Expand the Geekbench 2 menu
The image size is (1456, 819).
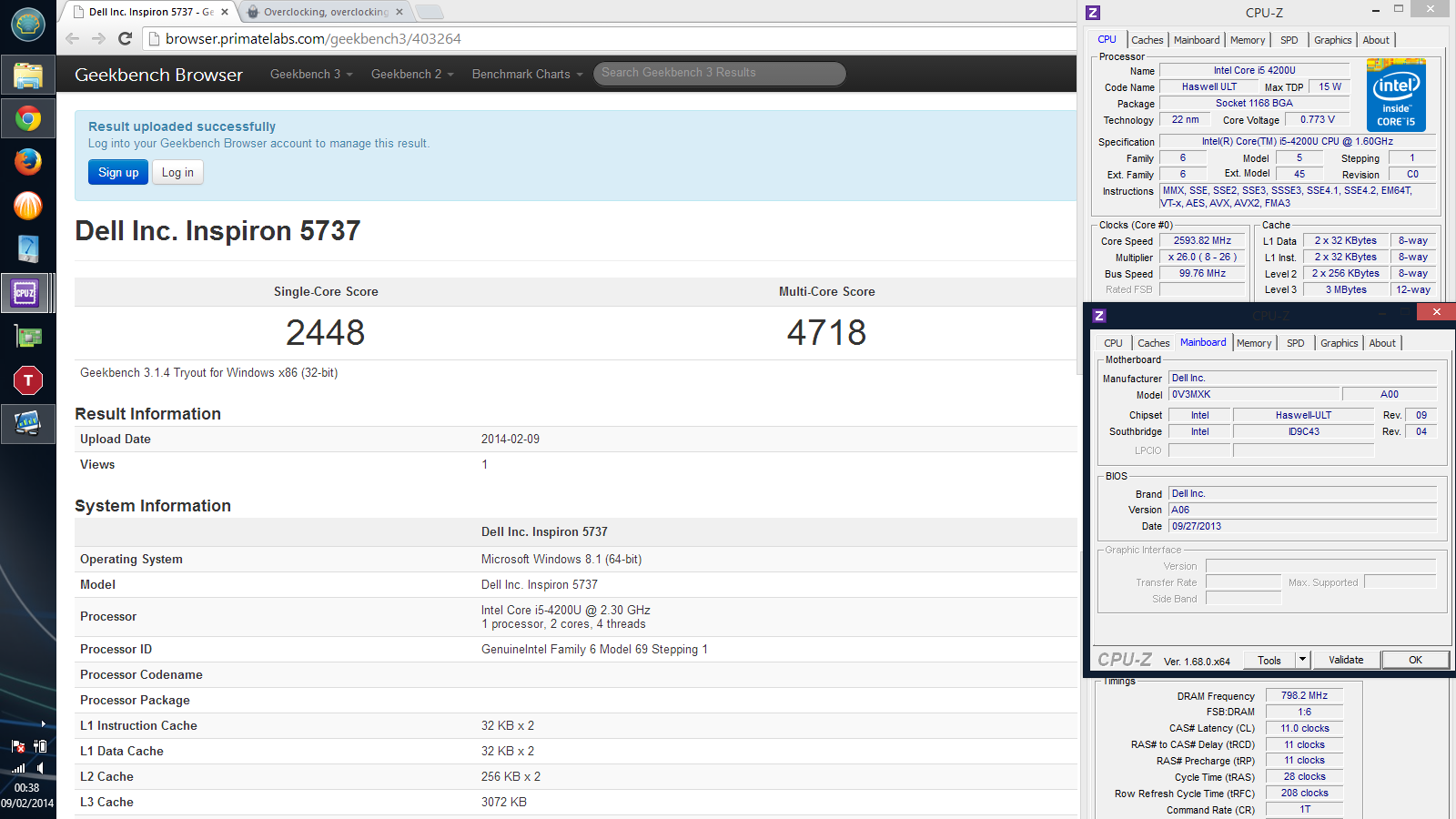tap(412, 74)
